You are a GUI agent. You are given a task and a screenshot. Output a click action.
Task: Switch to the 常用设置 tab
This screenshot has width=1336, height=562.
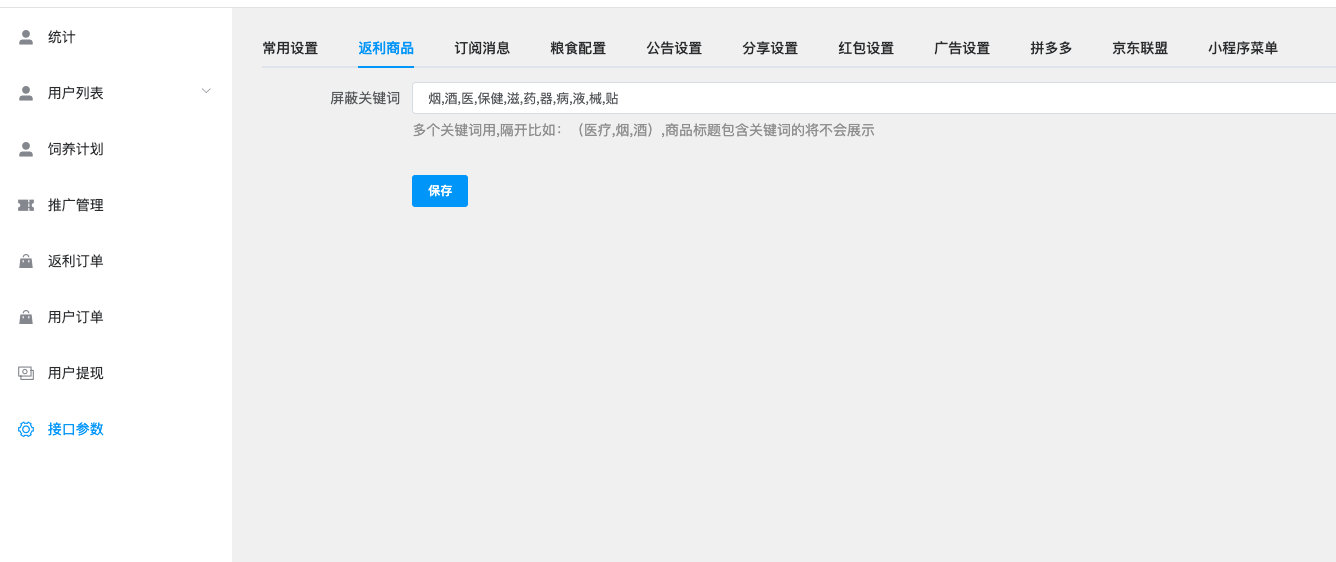coord(290,48)
